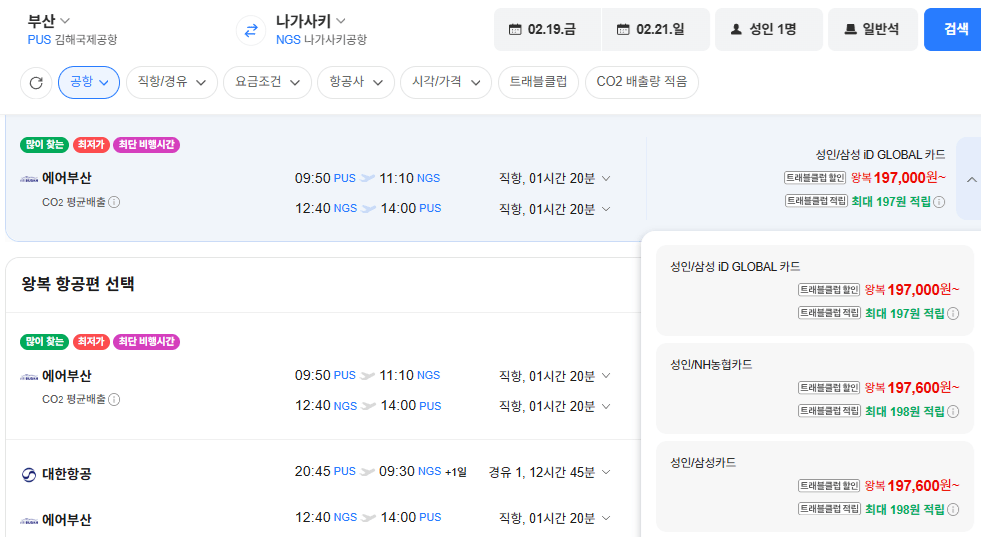Image resolution: width=981 pixels, height=537 pixels.
Task: Click calendar icon for 02.21.일
Action: click(x=623, y=29)
